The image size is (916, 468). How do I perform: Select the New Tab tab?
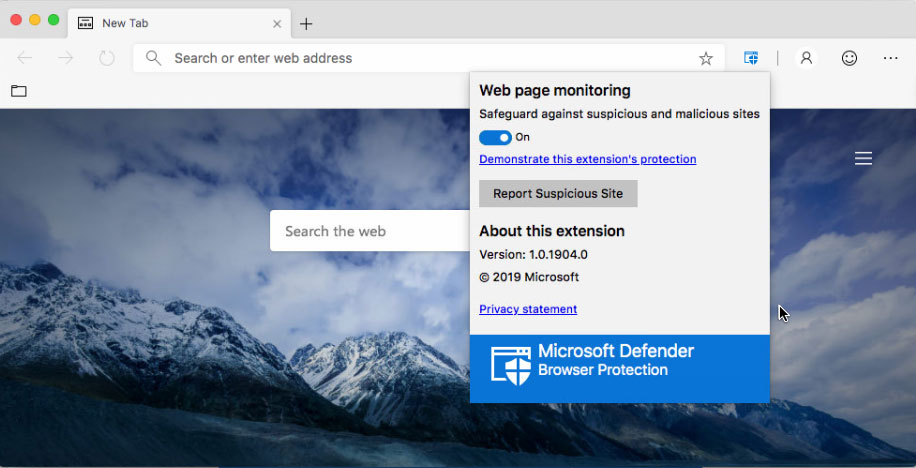click(x=179, y=23)
